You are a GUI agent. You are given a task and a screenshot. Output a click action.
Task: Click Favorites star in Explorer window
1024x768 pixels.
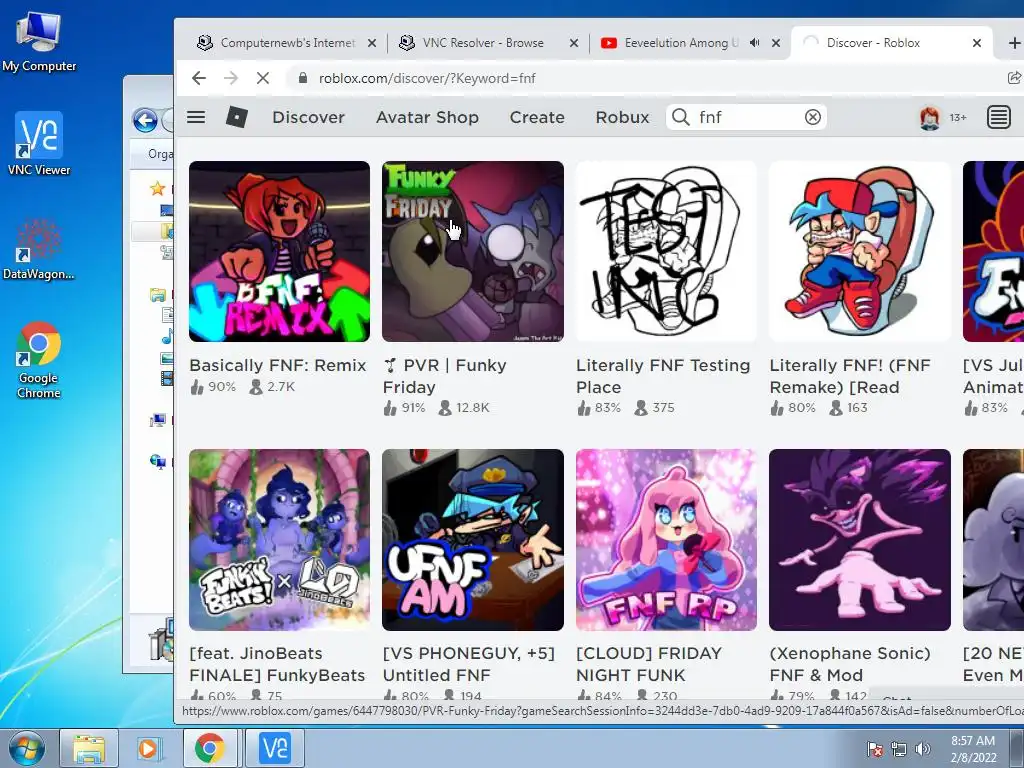tap(157, 189)
